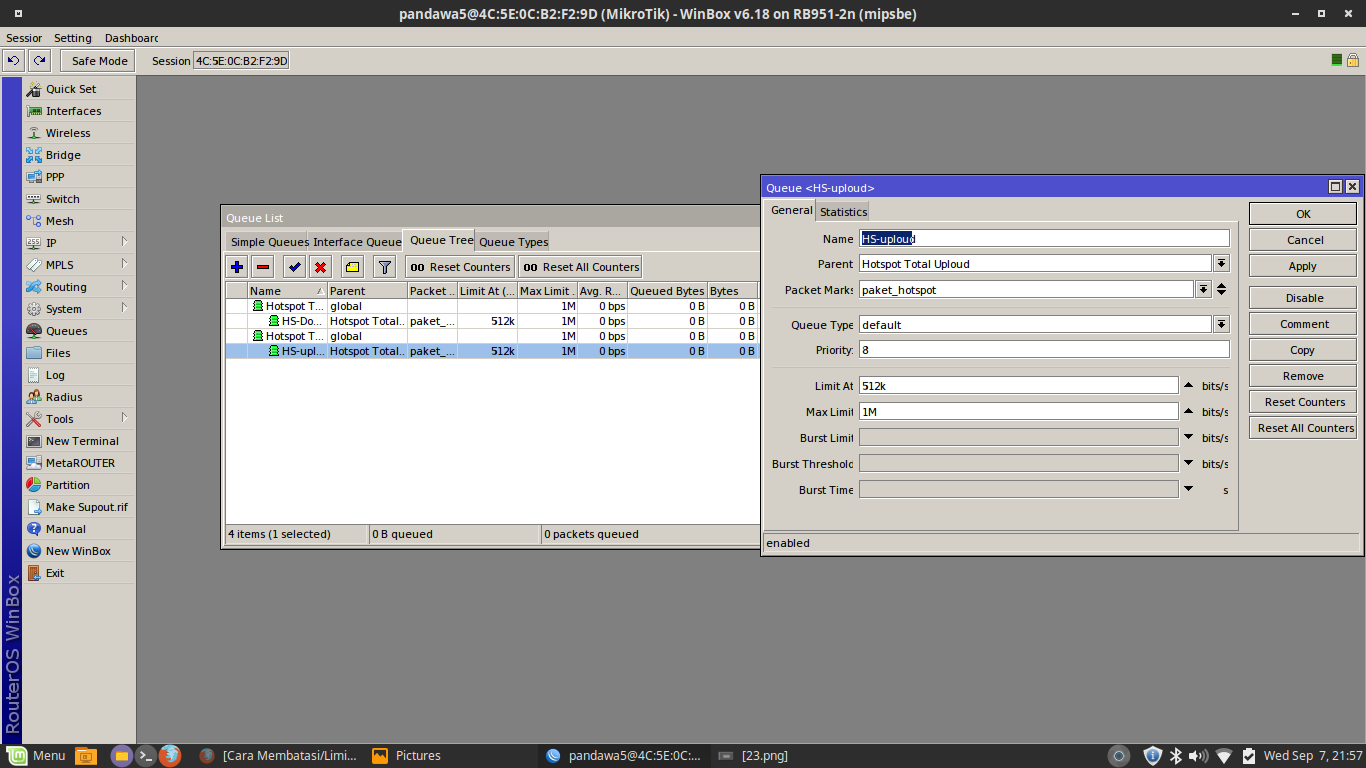Toggle Safe Mode button
Screen dimensions: 1366x768
click(99, 61)
